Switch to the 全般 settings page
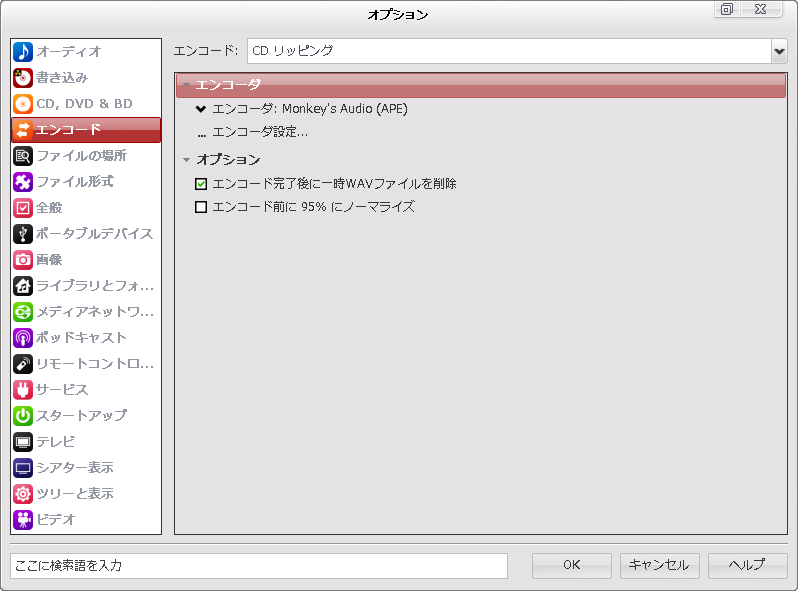Image resolution: width=798 pixels, height=591 pixels. tap(49, 207)
